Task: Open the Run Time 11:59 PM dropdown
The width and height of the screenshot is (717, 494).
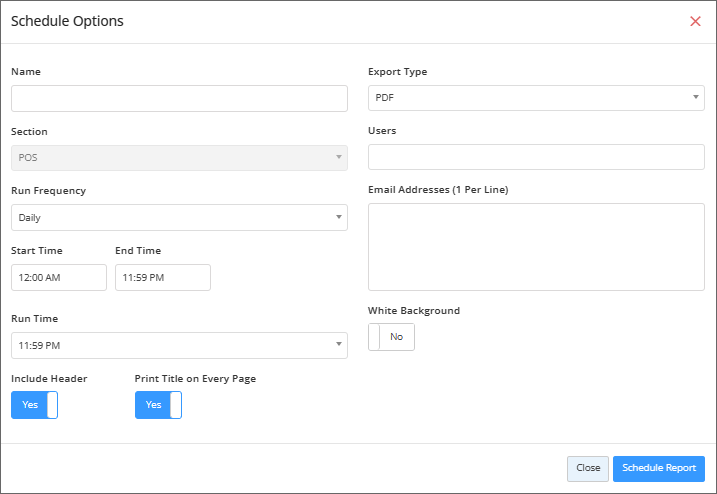Action: 179,345
